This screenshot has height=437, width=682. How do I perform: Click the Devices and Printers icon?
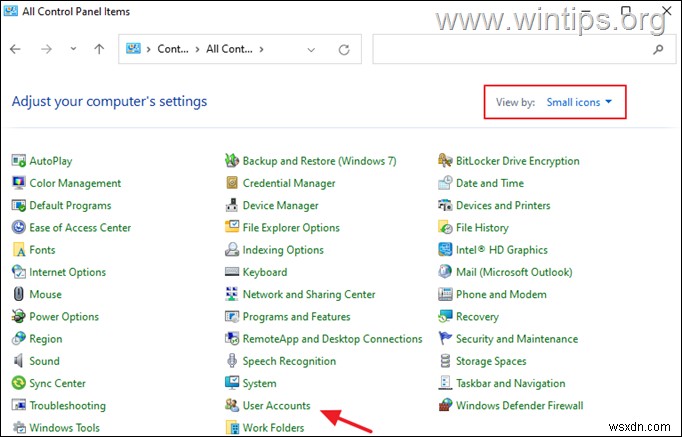tap(445, 205)
